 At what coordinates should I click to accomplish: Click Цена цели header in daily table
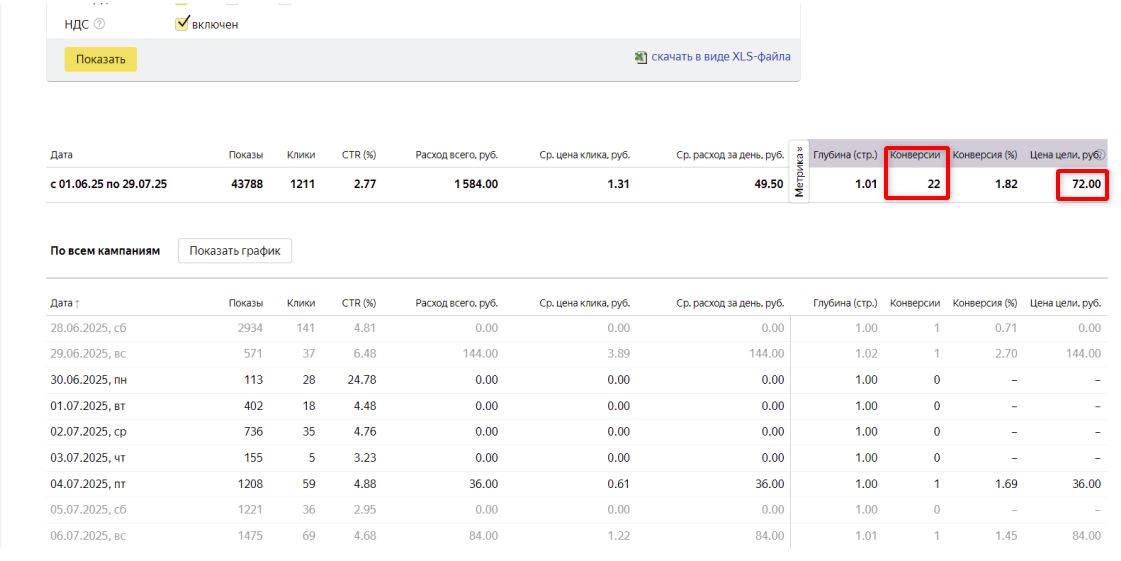tap(1065, 303)
